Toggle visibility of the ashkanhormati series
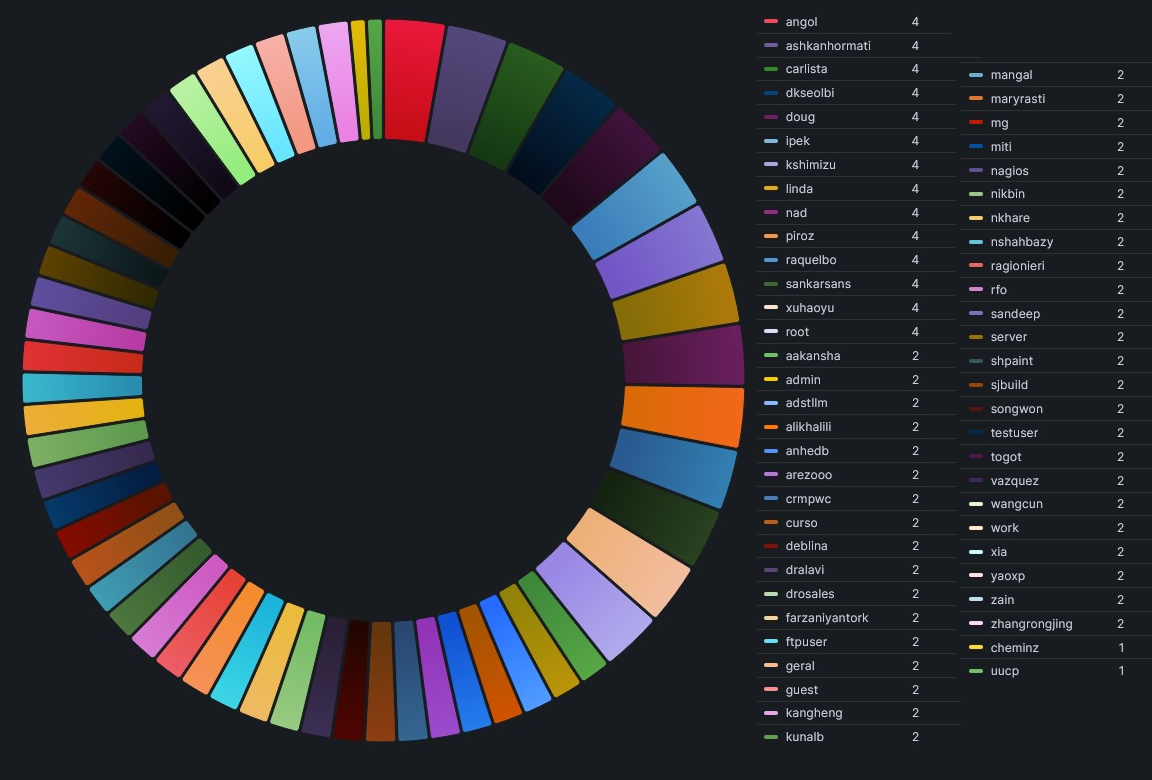Screen dimensions: 1152x780 coord(828,46)
